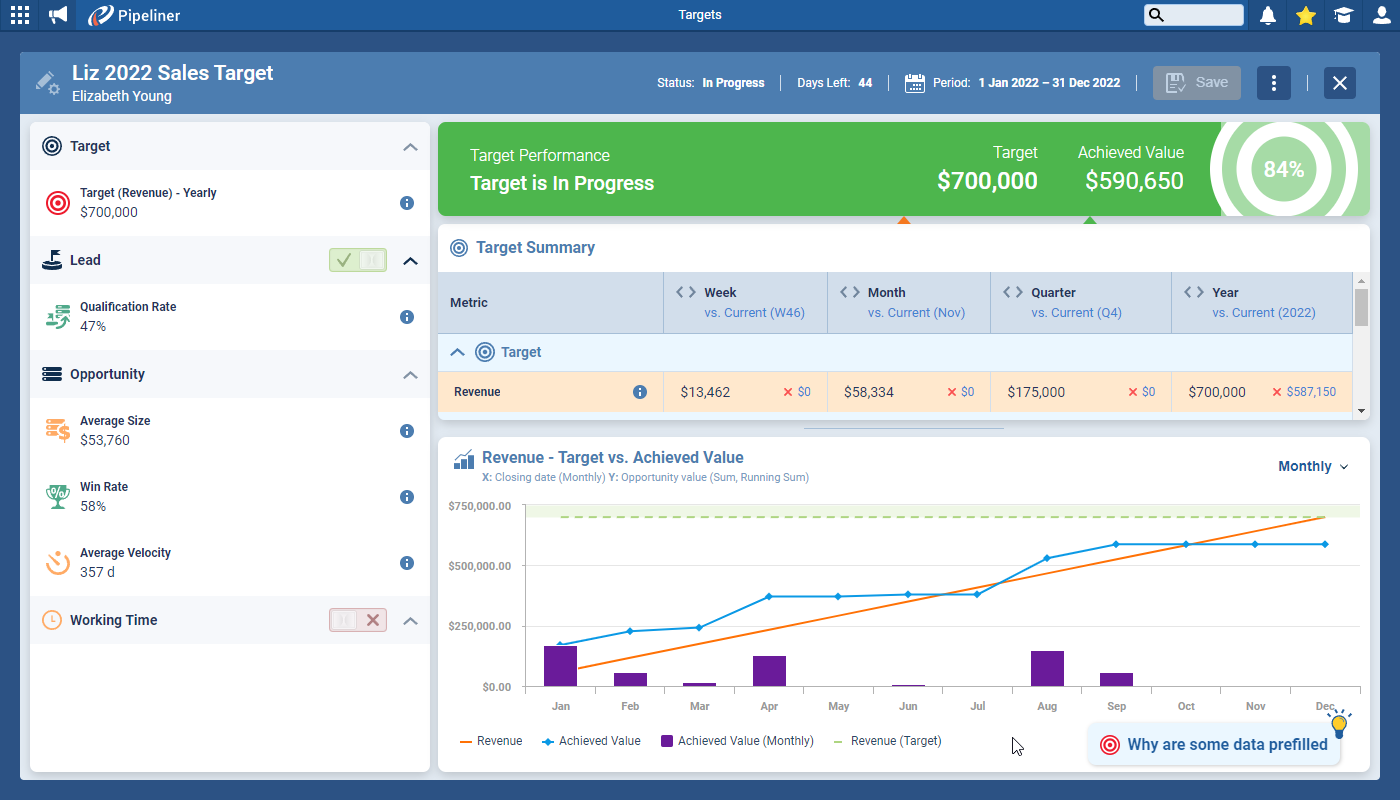Select Targets in the top navigation
The image size is (1400, 800).
click(x=699, y=15)
